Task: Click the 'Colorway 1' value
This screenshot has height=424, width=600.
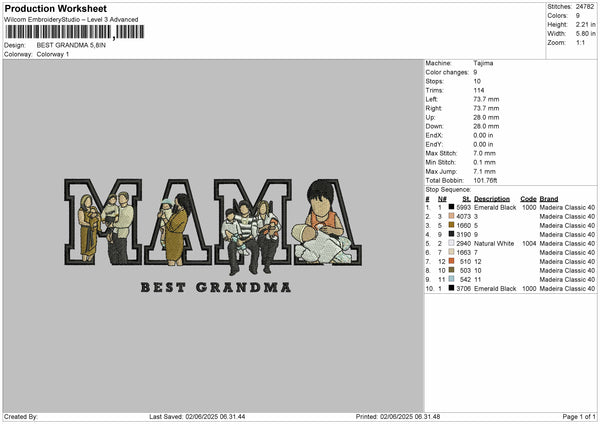Action: (53, 54)
